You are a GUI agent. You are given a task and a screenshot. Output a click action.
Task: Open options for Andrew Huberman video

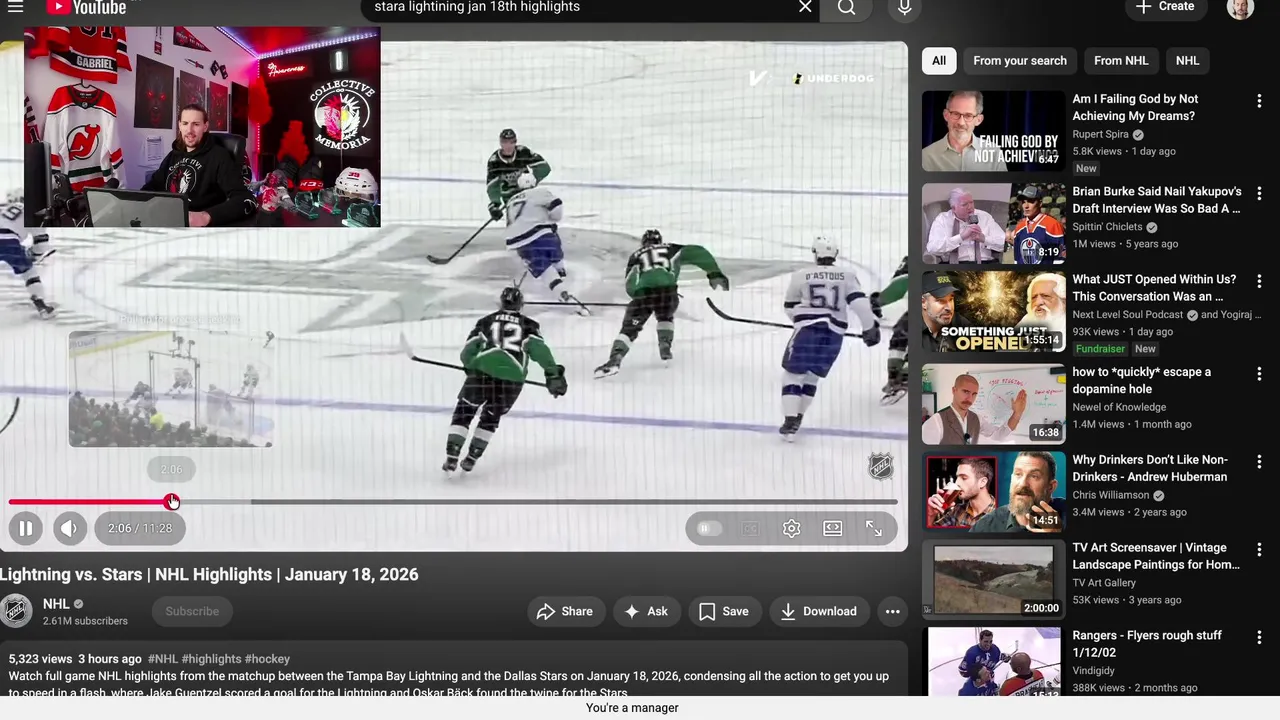coord(1259,462)
